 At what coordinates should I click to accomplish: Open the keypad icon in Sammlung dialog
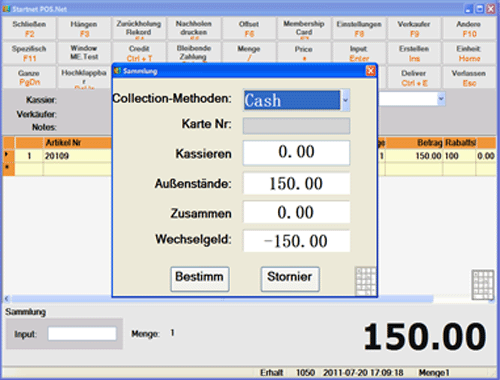[366, 281]
